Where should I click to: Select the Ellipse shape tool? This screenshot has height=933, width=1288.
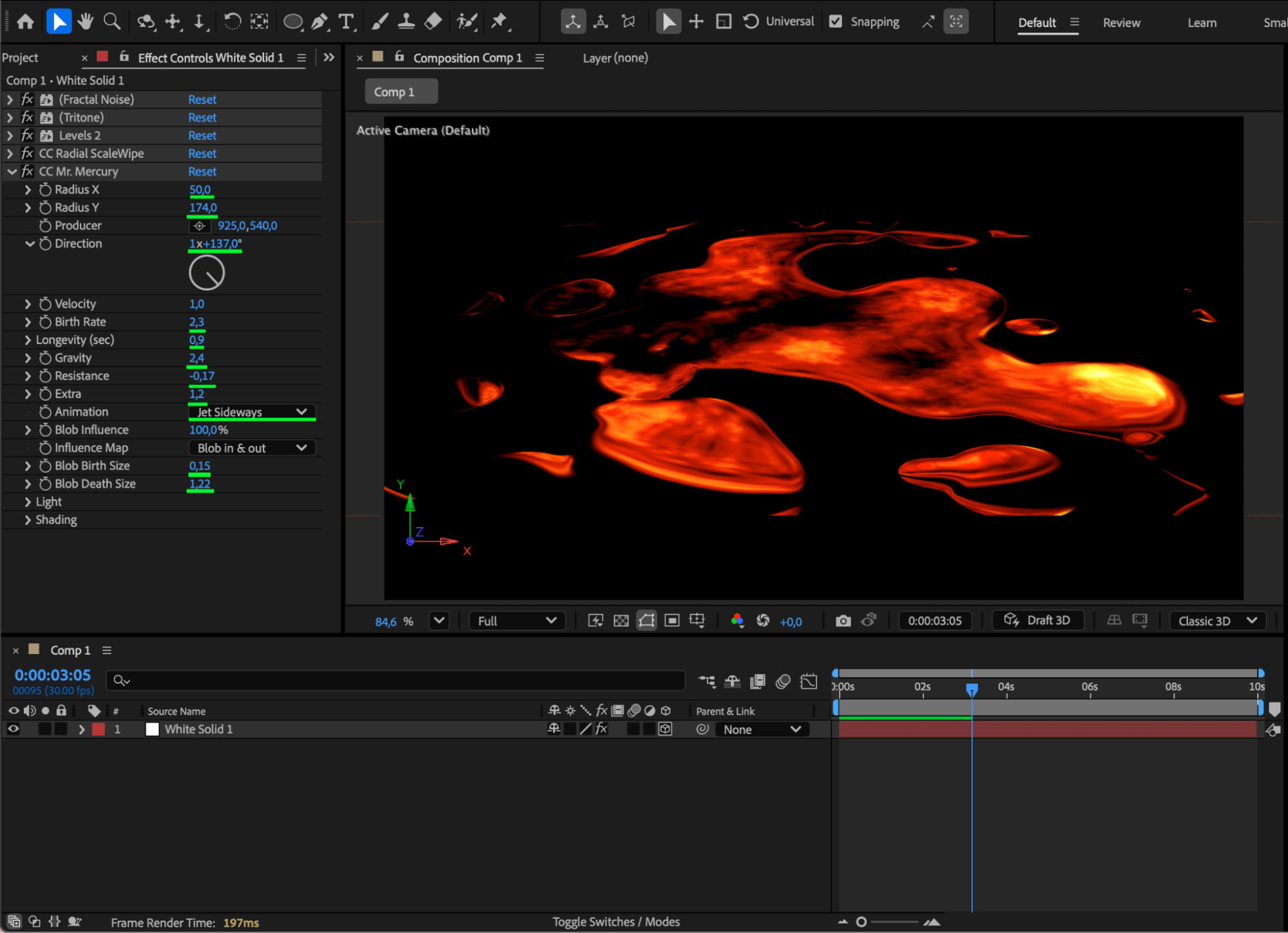[293, 22]
